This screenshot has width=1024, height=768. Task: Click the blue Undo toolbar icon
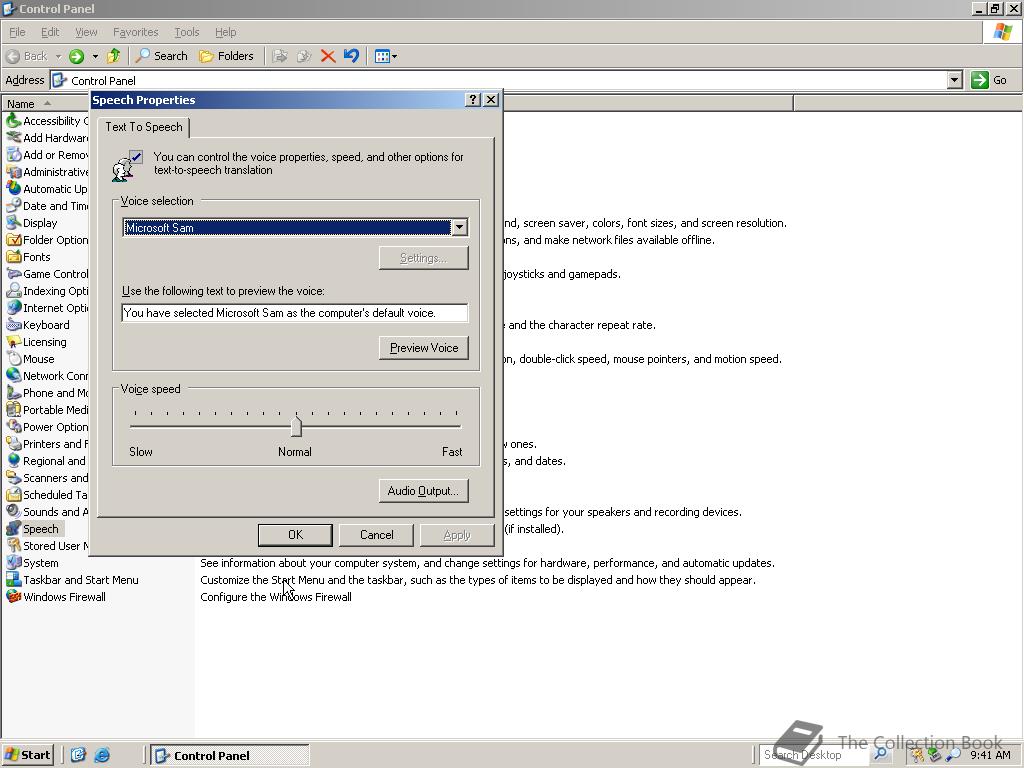point(351,56)
